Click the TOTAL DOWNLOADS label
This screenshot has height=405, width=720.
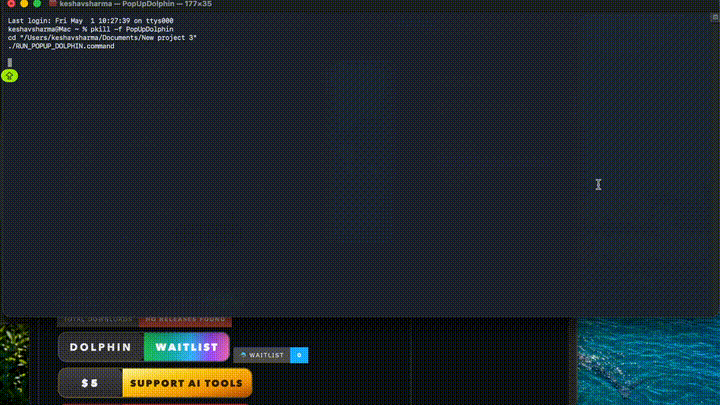[98, 320]
